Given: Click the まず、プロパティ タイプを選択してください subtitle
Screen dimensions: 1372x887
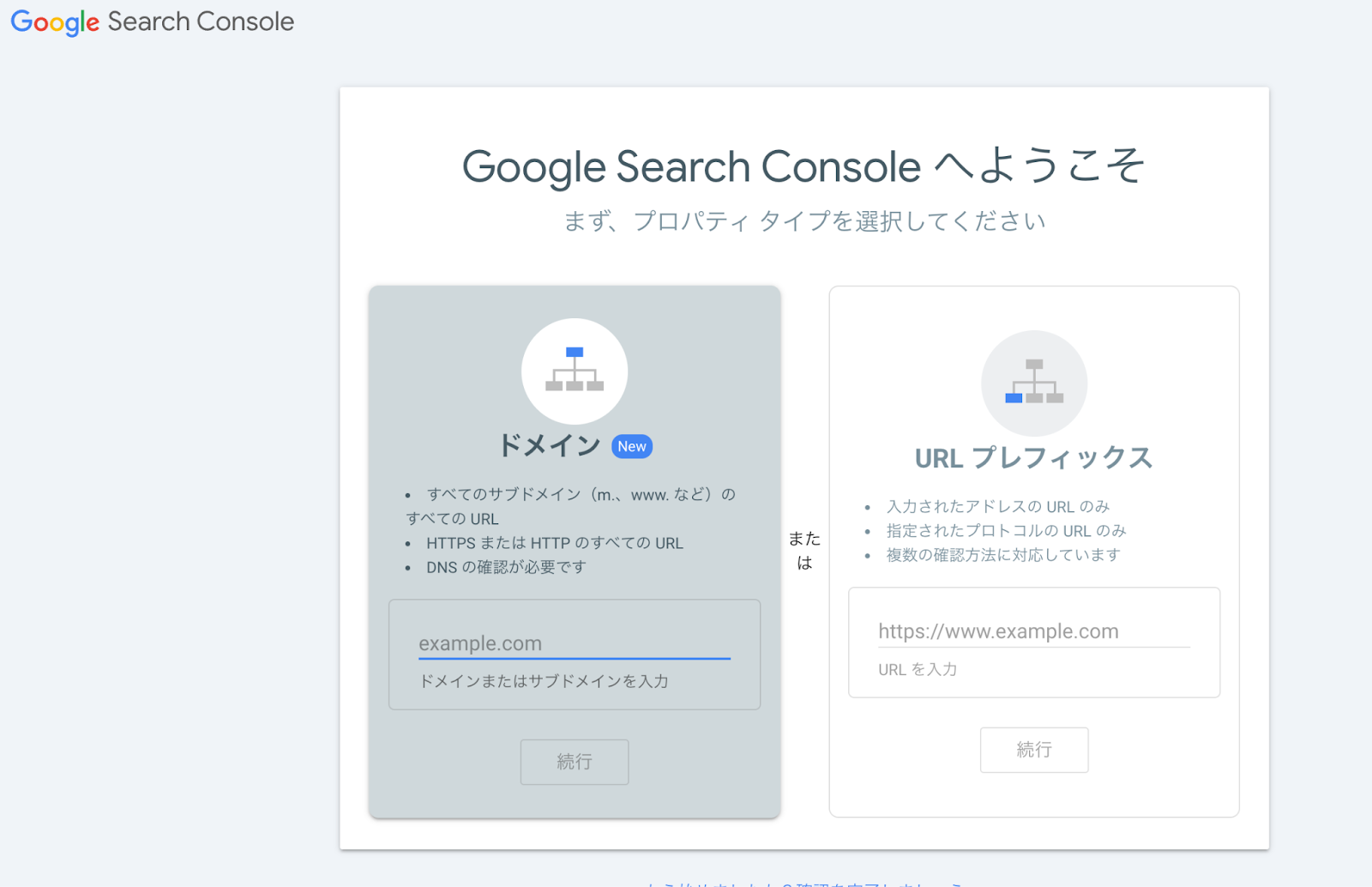Looking at the screenshot, I should pyautogui.click(x=804, y=221).
